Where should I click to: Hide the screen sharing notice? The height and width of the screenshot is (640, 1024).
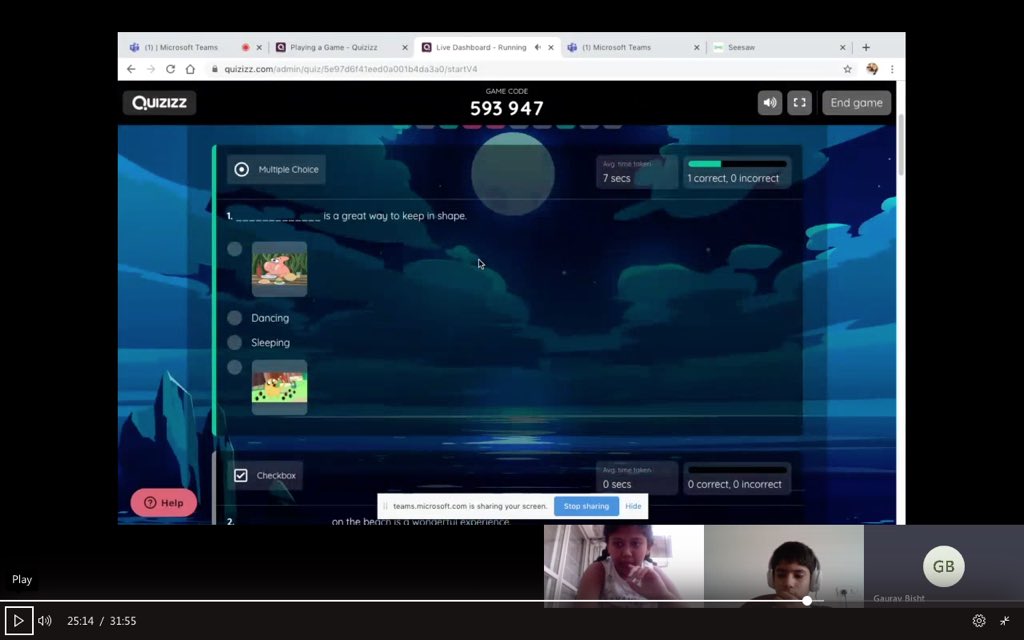(x=633, y=506)
